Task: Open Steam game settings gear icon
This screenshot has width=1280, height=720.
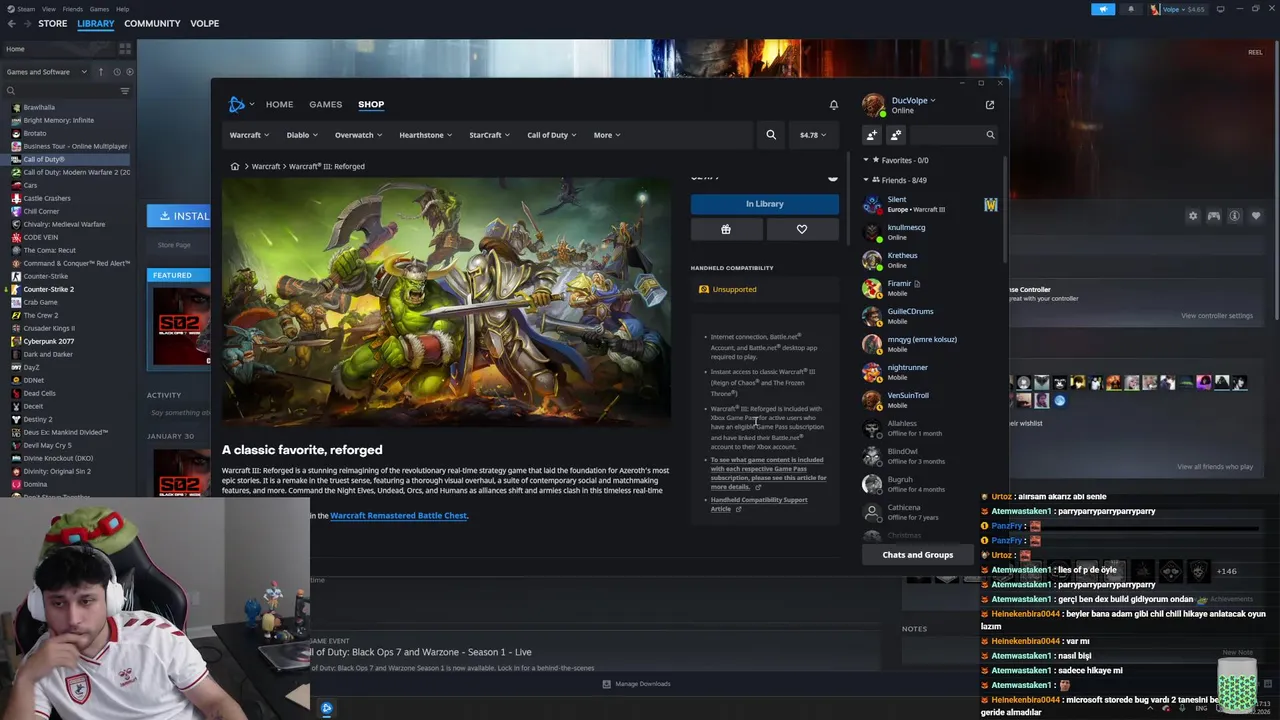Action: (1193, 216)
